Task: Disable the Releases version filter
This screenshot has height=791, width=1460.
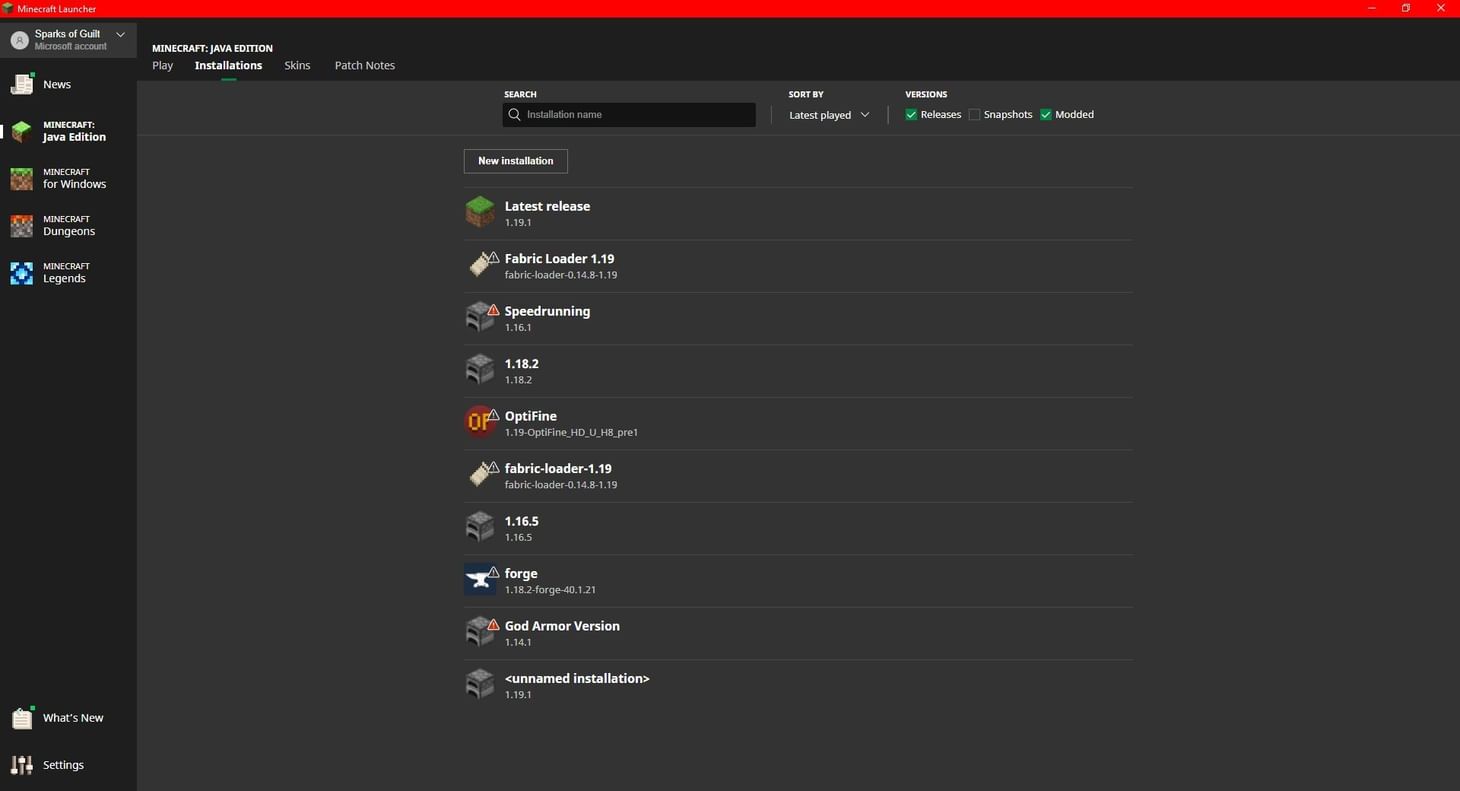Action: pyautogui.click(x=911, y=114)
